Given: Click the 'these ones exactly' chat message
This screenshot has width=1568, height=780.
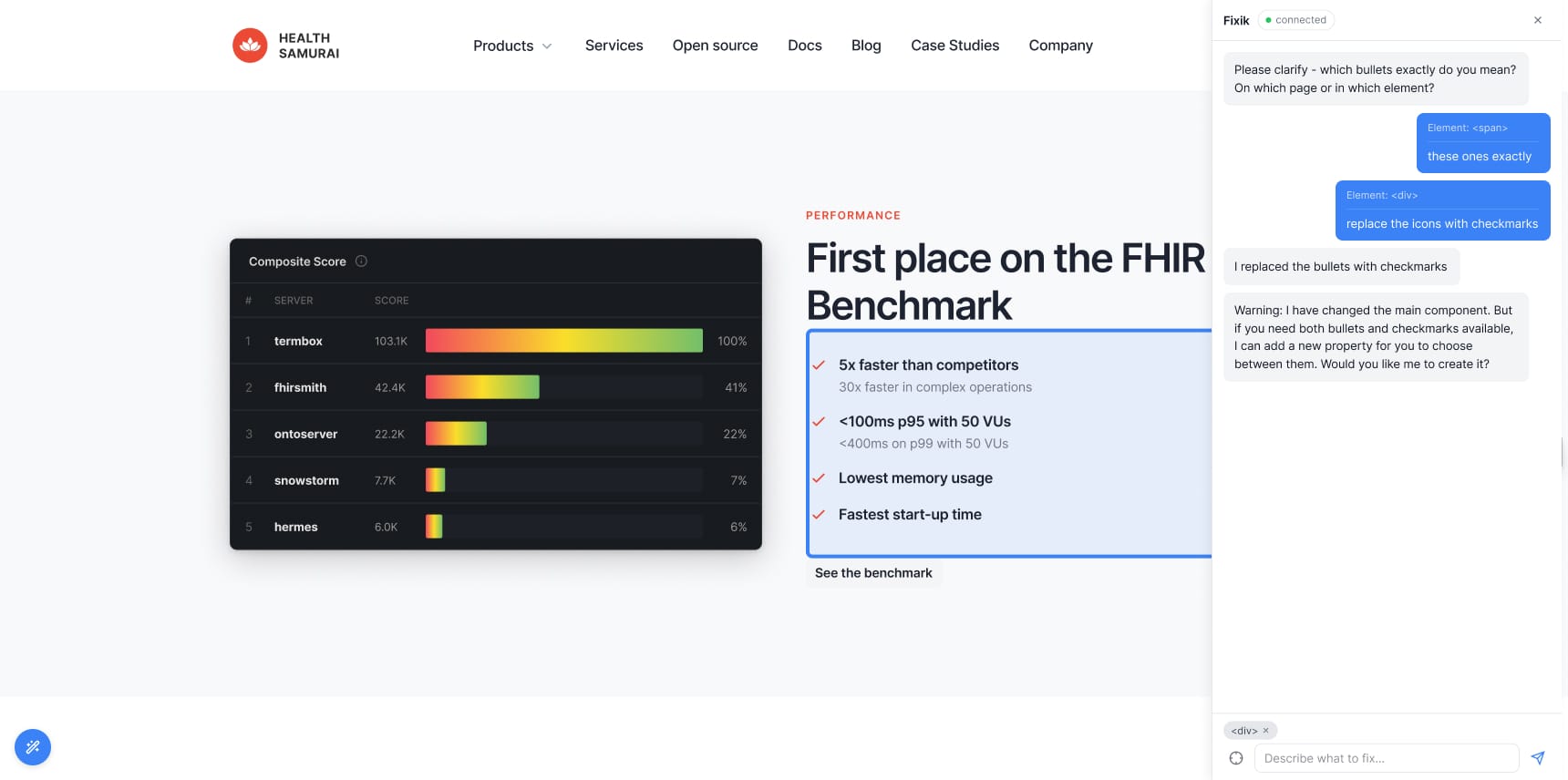Looking at the screenshot, I should (x=1483, y=143).
